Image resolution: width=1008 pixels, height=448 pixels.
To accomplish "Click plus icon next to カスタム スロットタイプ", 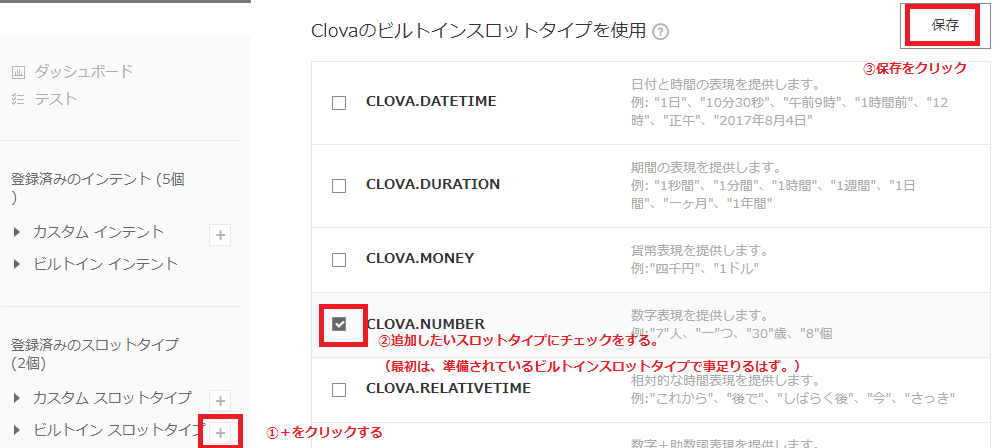I will 220,401.
